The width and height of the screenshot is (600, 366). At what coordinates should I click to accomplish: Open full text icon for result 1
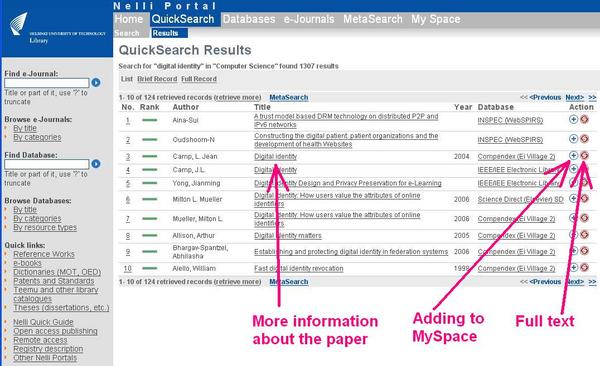(584, 119)
